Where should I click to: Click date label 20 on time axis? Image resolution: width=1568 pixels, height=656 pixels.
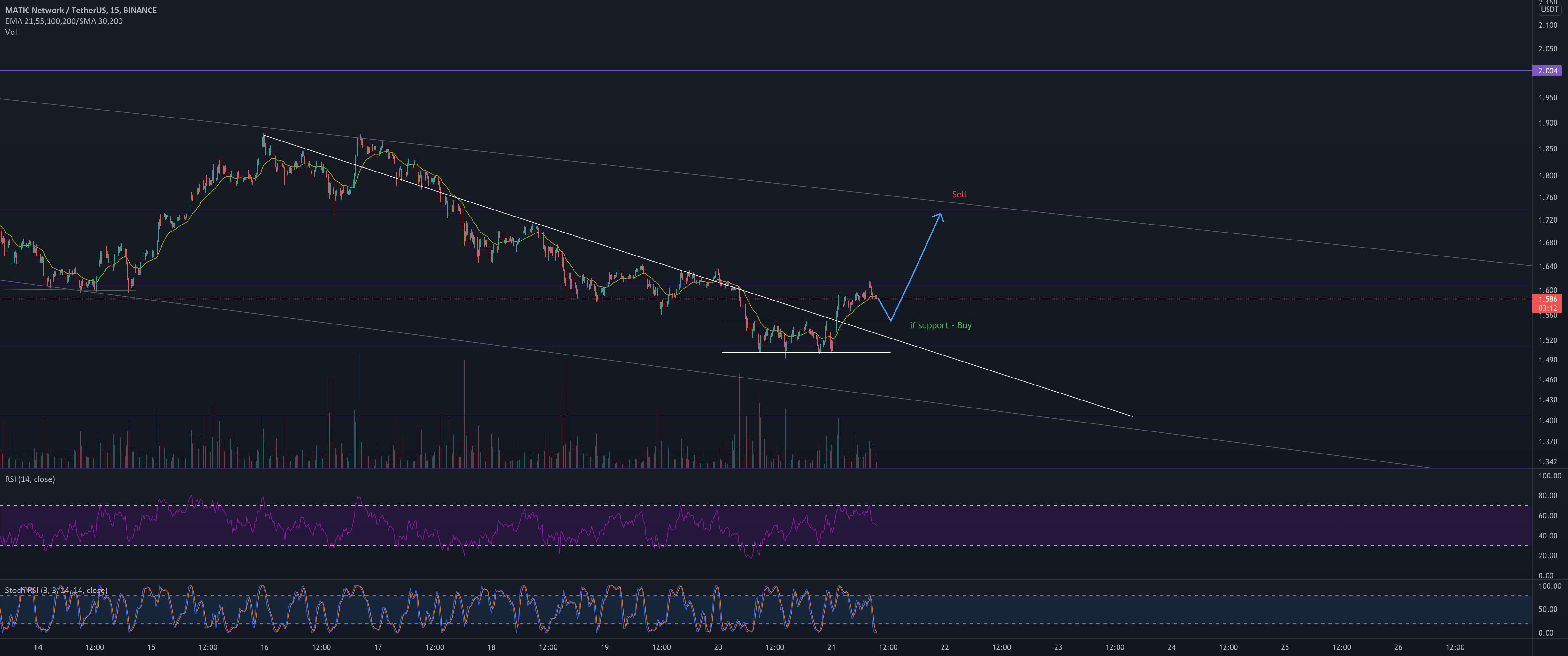(x=718, y=647)
